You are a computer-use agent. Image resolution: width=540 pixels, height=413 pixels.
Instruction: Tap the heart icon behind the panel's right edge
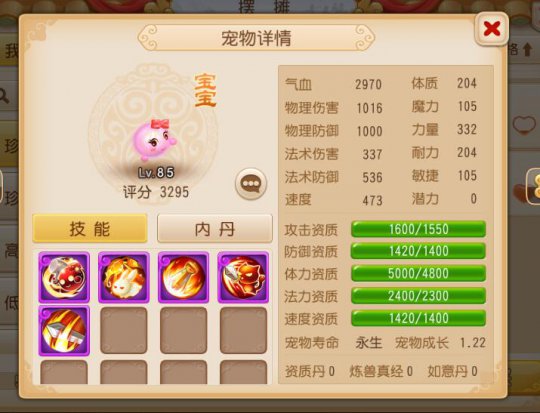(x=524, y=125)
